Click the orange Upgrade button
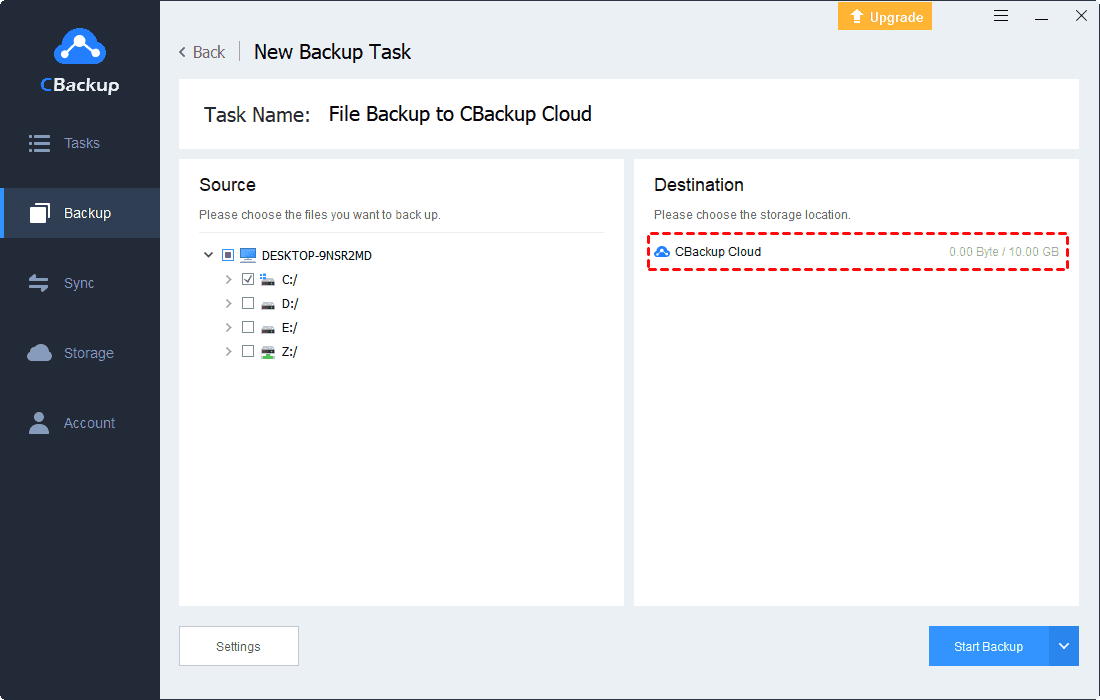The height and width of the screenshot is (700, 1100). [x=885, y=16]
